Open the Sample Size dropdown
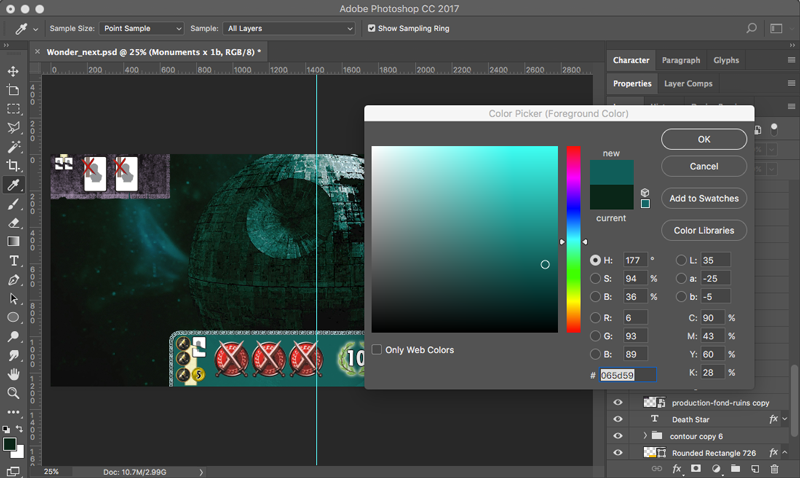This screenshot has width=800, height=478. [141, 29]
